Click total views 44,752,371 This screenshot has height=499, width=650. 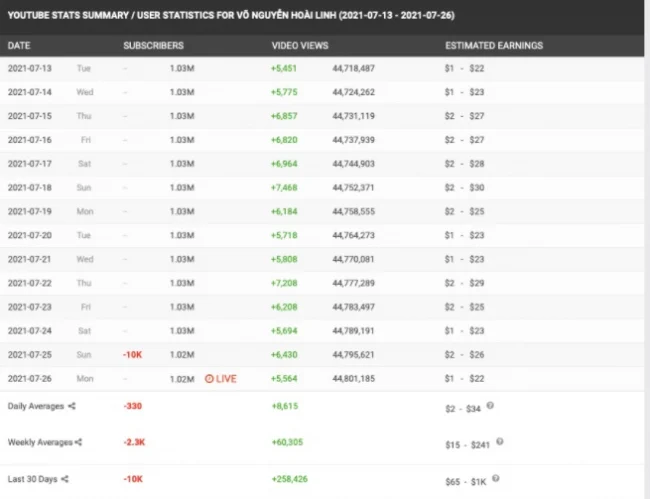pos(354,188)
